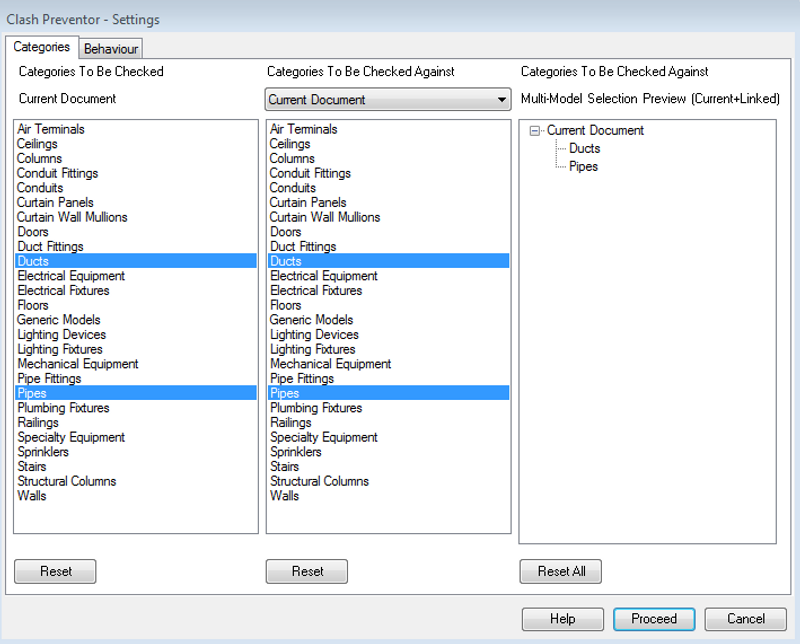Switch to the Behaviour tab
800x644 pixels.
tap(111, 49)
